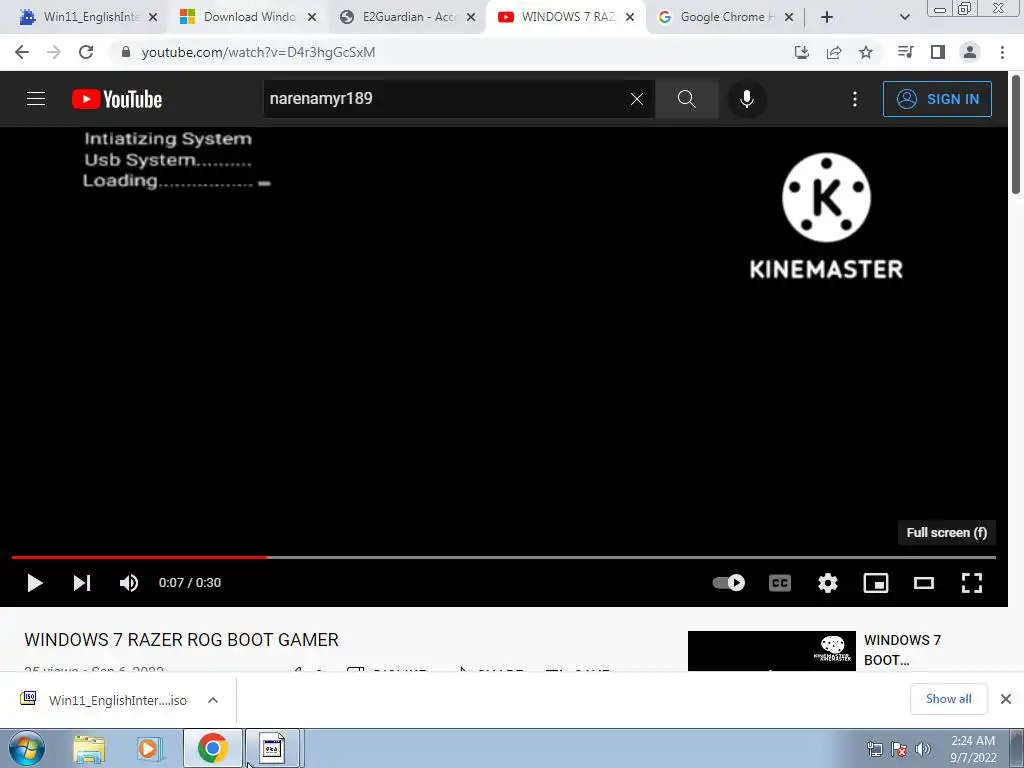This screenshot has height=768, width=1024.
Task: View site lock information icon
Action: tap(126, 52)
